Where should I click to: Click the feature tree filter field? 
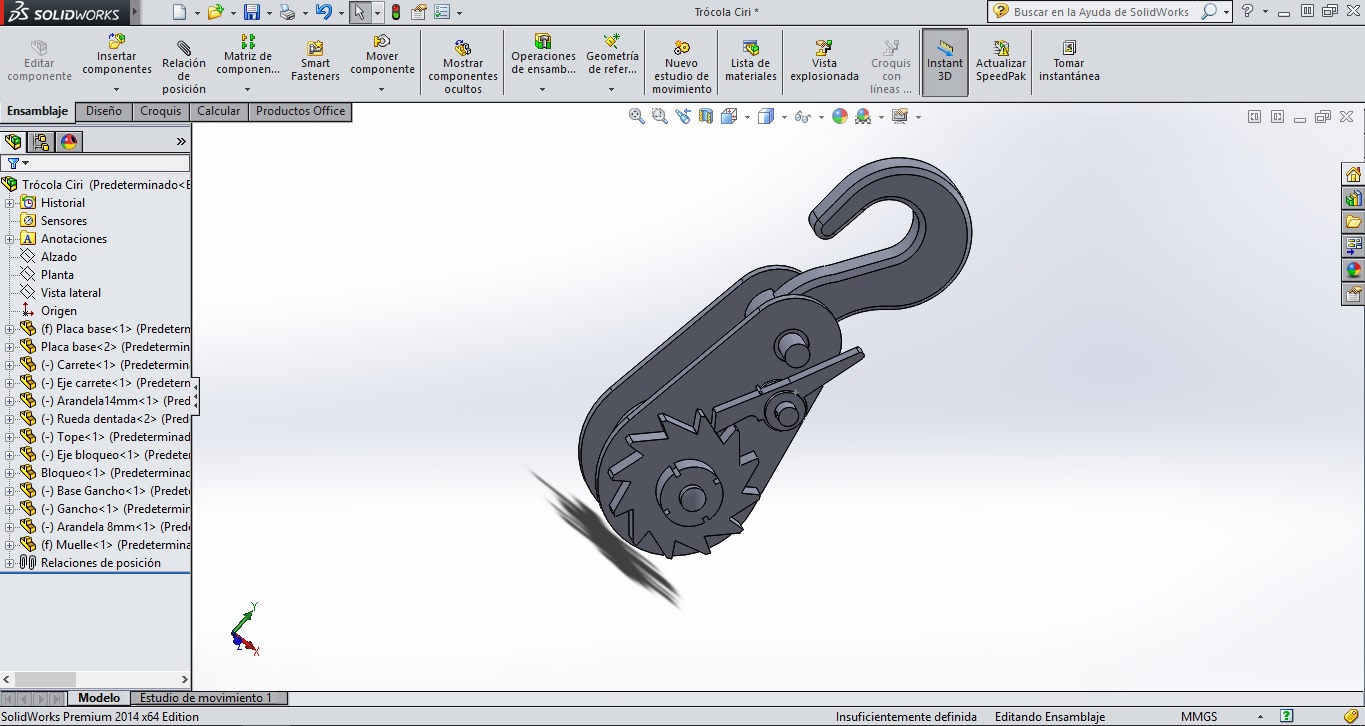(x=96, y=163)
